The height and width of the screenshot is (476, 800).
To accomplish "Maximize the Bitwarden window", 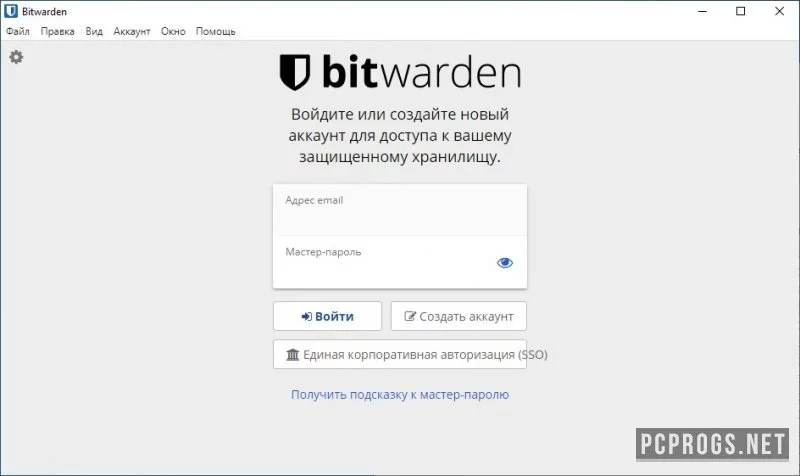I will [x=741, y=11].
